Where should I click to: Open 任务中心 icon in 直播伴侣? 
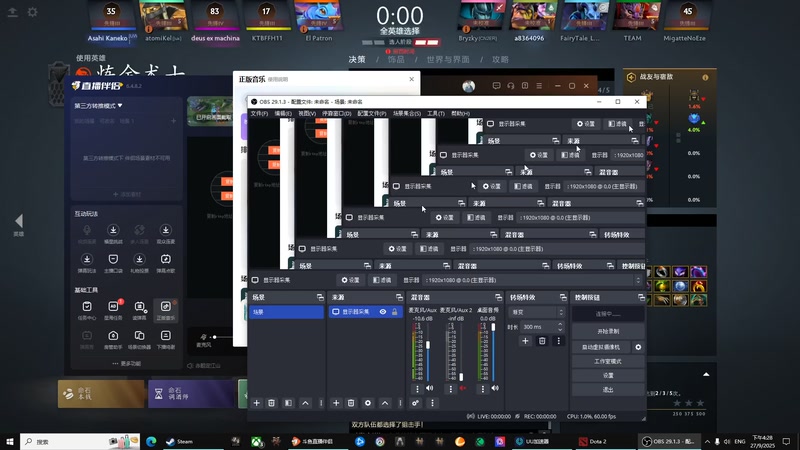click(x=87, y=310)
